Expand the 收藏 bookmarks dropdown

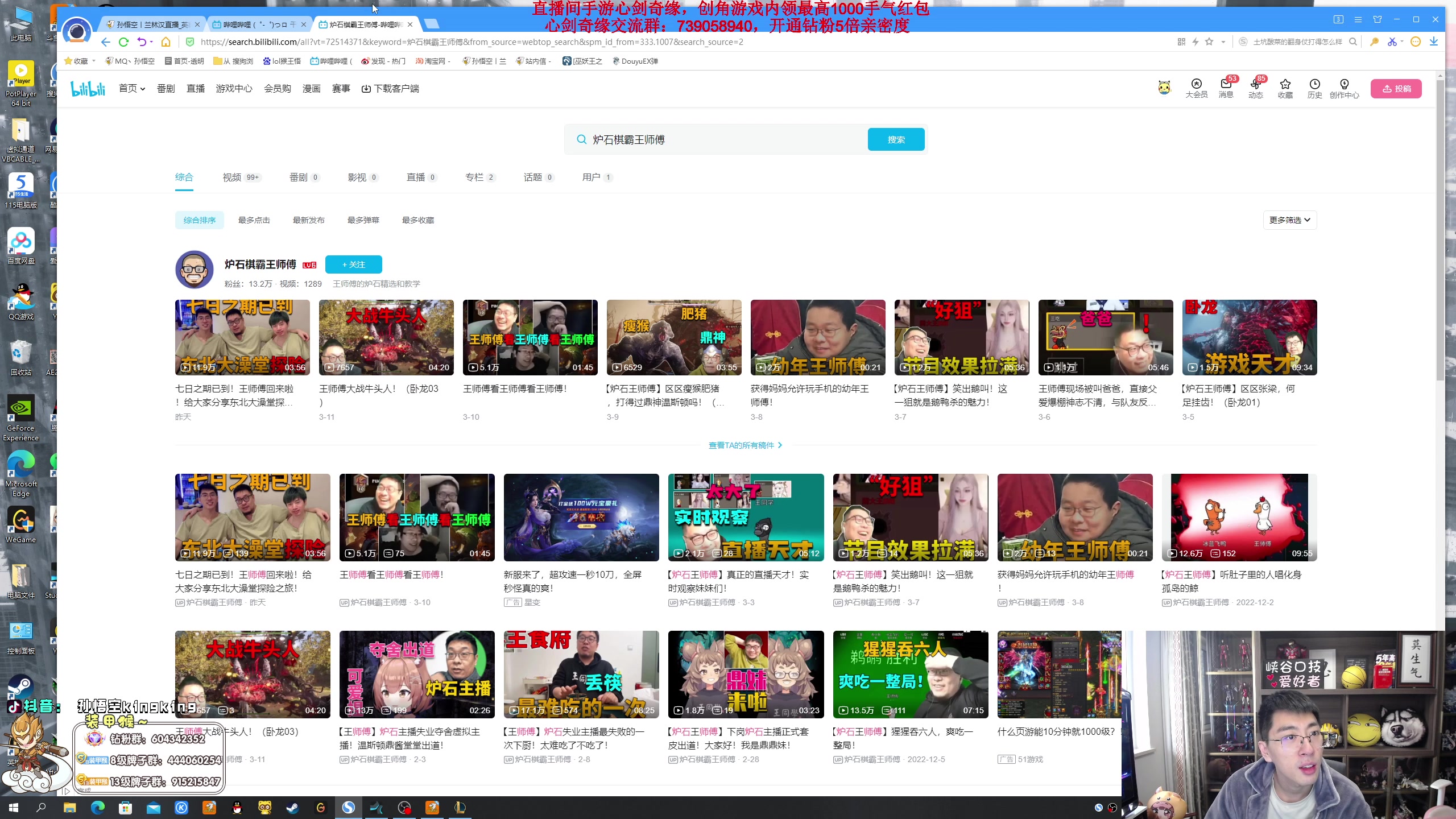coord(80,61)
